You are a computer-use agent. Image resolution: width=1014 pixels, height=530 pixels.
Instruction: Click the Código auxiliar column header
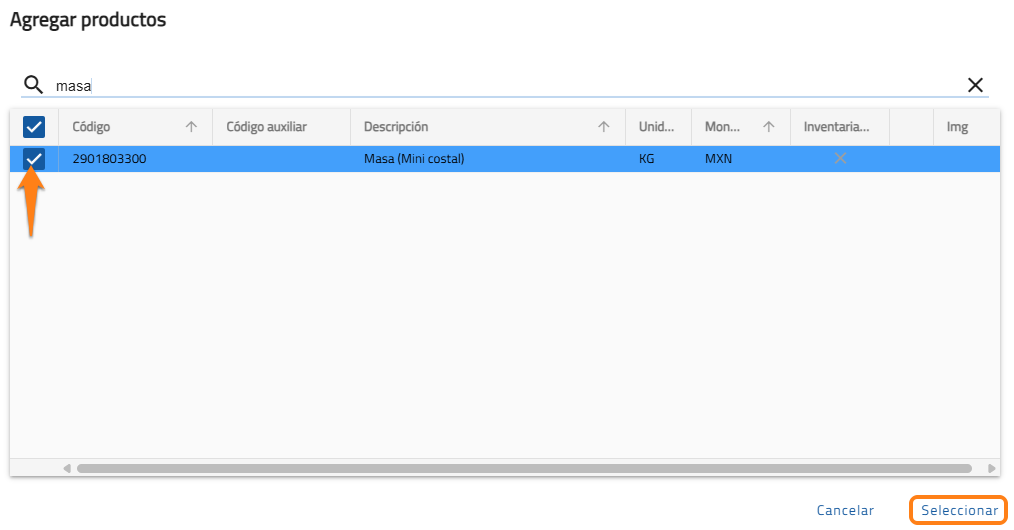(x=267, y=127)
